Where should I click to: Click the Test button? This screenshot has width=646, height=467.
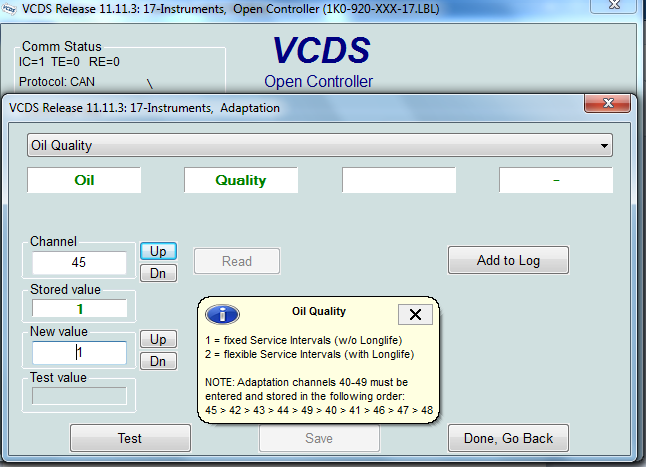click(130, 438)
